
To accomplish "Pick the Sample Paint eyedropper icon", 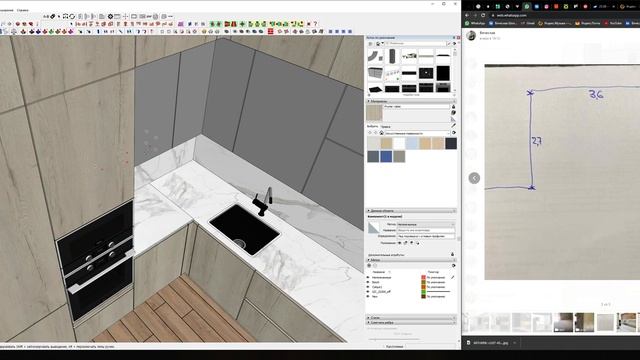I will point(453,126).
